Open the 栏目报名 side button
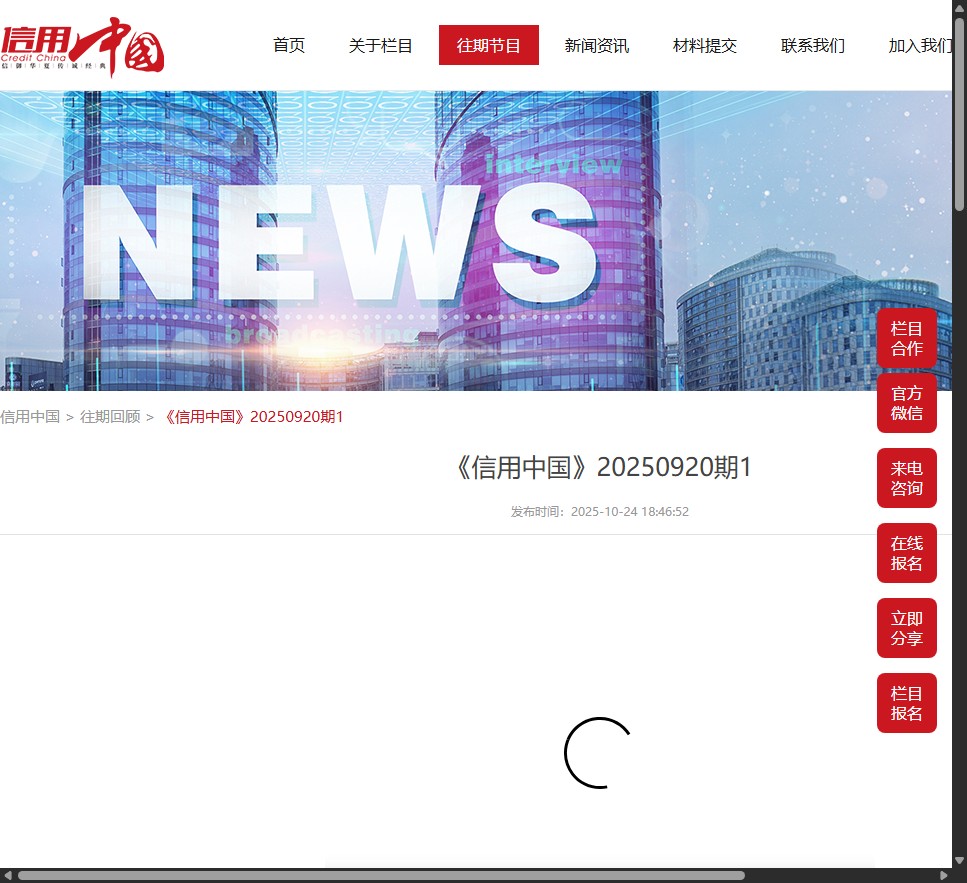Viewport: 967px width, 883px height. pos(907,703)
